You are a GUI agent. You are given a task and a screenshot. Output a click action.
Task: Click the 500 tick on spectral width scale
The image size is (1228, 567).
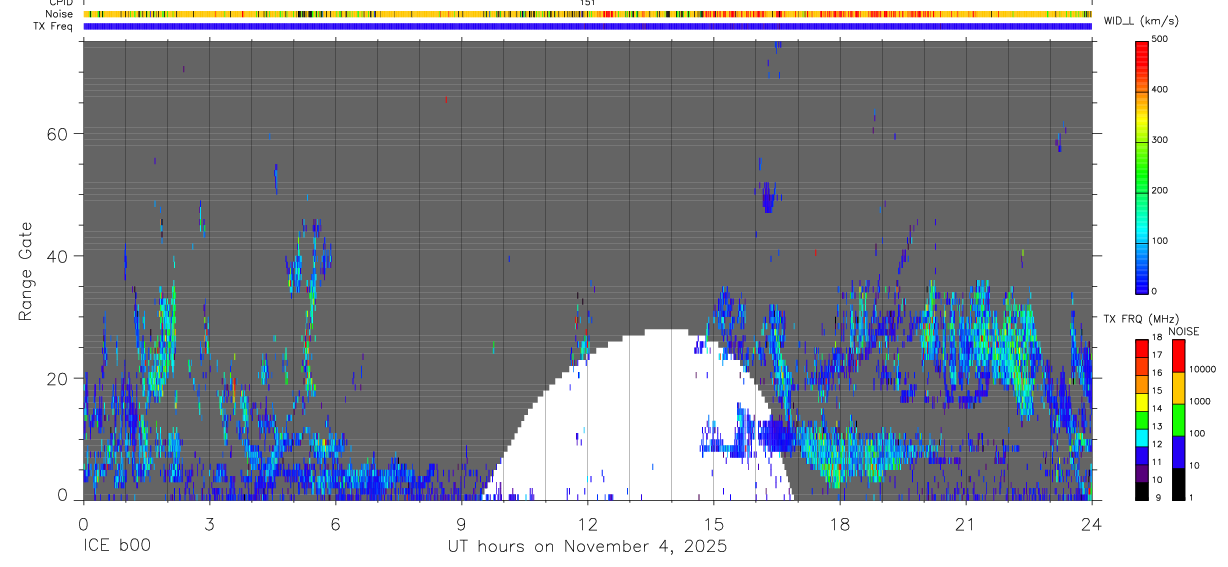[1160, 39]
